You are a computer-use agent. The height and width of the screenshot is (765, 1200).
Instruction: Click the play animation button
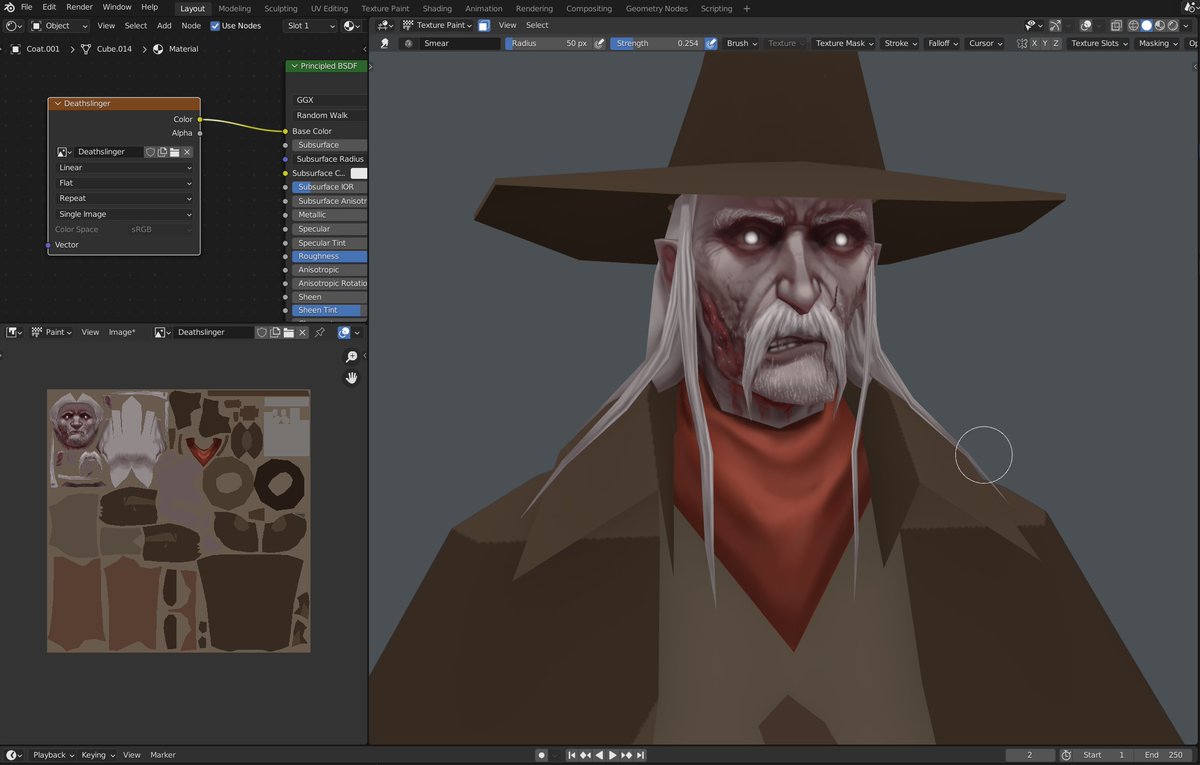(x=613, y=755)
